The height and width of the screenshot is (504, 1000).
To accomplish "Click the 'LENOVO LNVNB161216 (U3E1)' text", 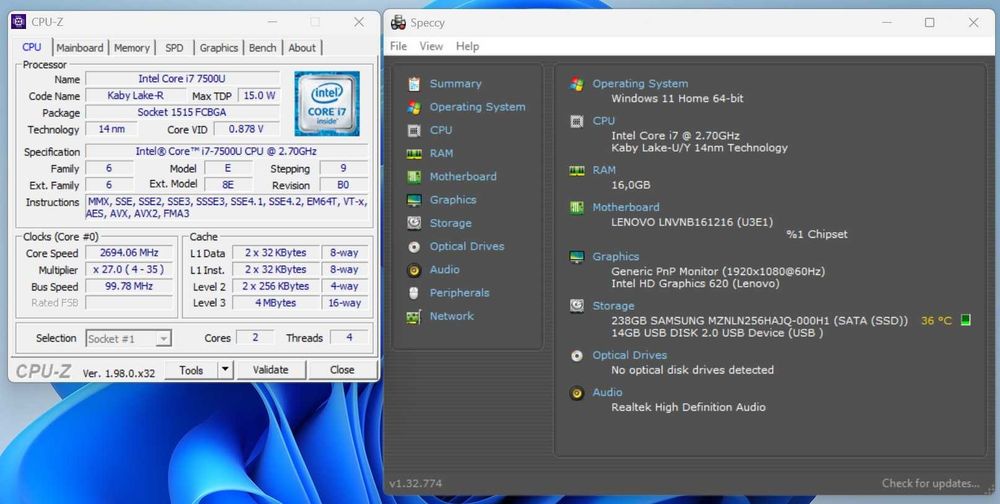I will pos(692,222).
